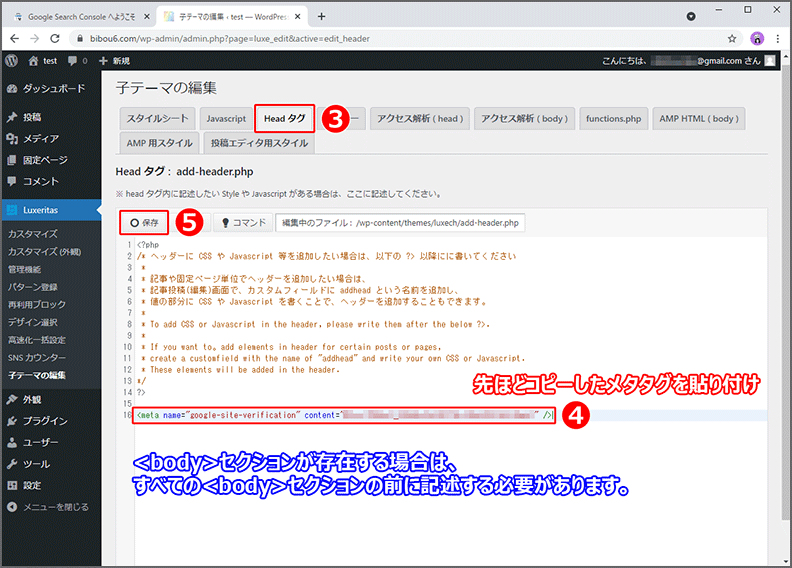Open デザイン選択 submenu item
Image resolution: width=792 pixels, height=568 pixels.
pos(32,322)
